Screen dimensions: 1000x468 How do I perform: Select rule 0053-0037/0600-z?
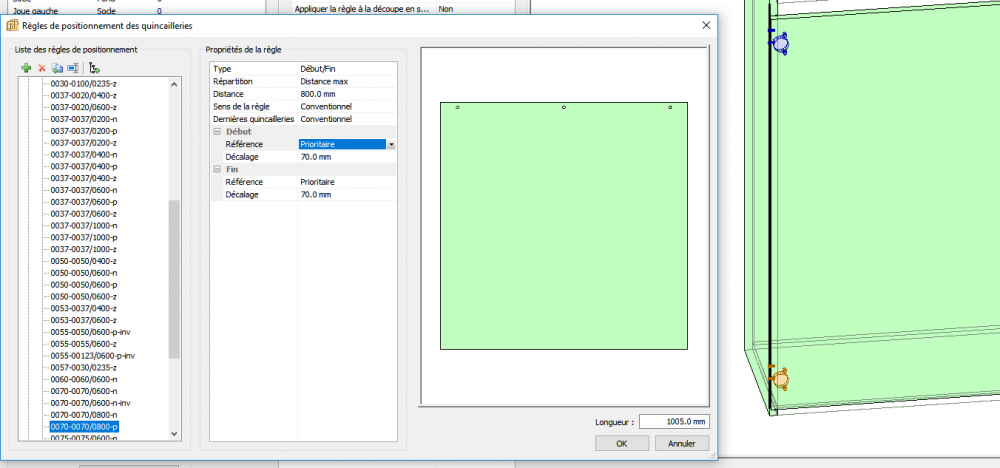[84, 320]
